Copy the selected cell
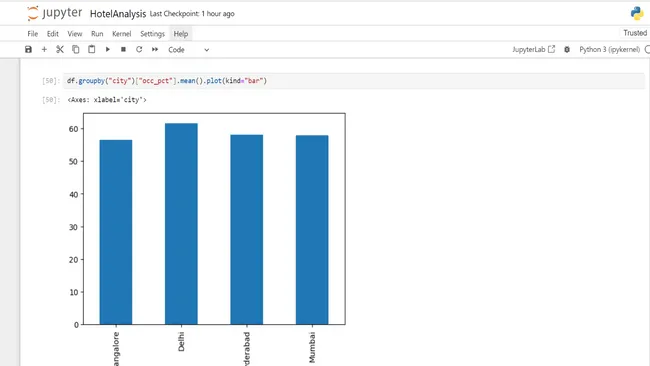The height and width of the screenshot is (366, 650). click(x=75, y=49)
